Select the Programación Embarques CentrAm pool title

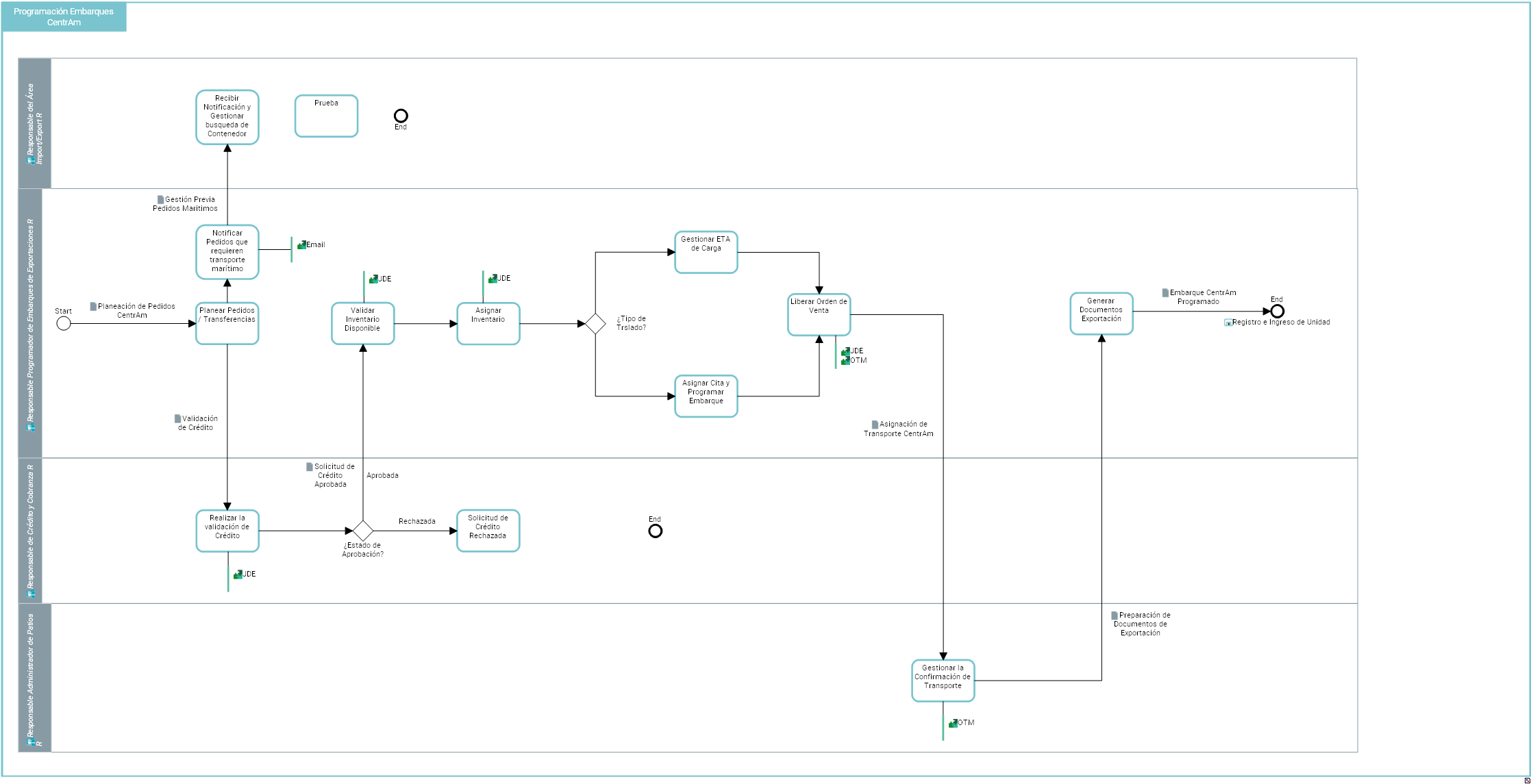64,17
